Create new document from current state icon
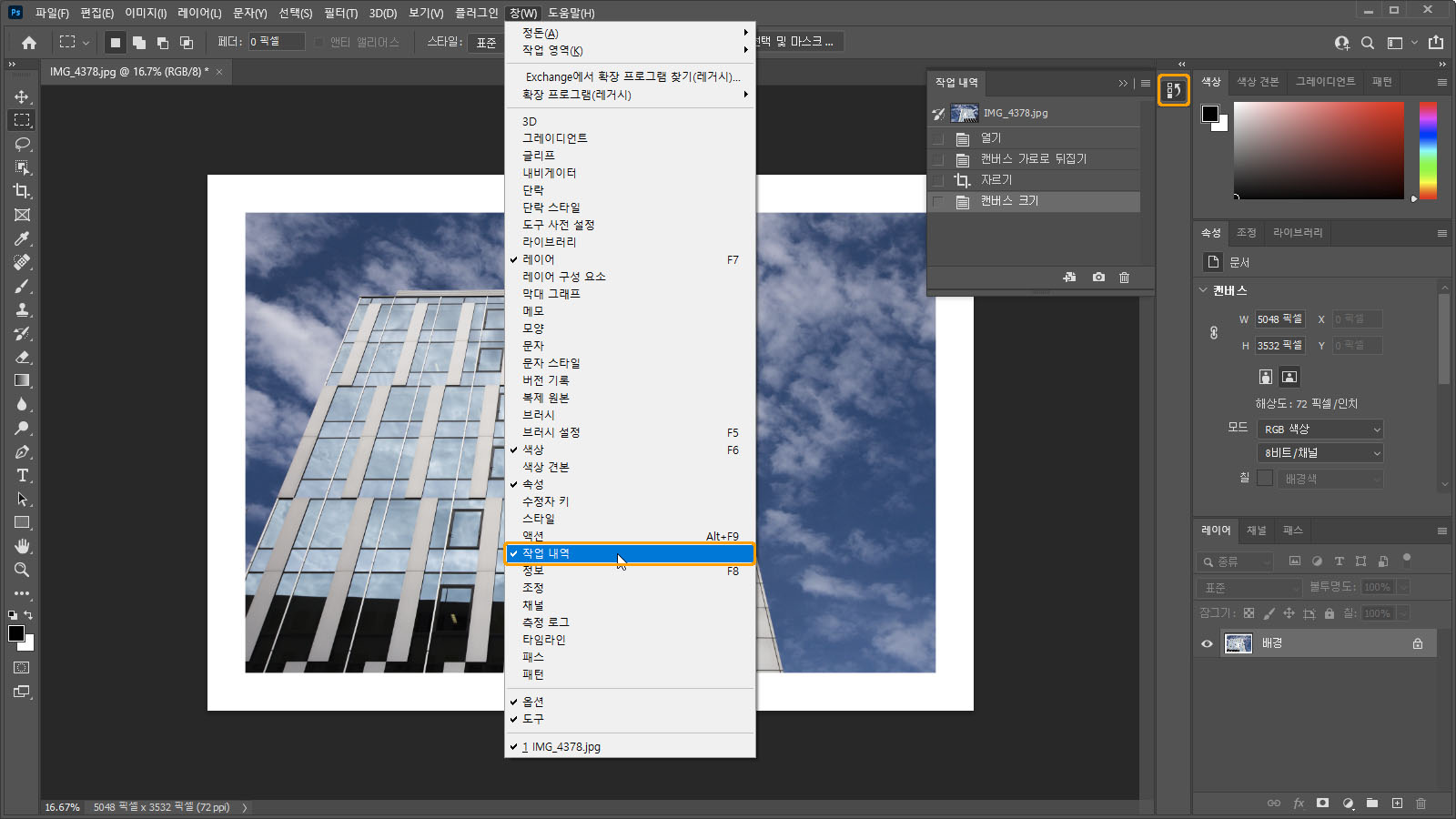 point(1069,278)
